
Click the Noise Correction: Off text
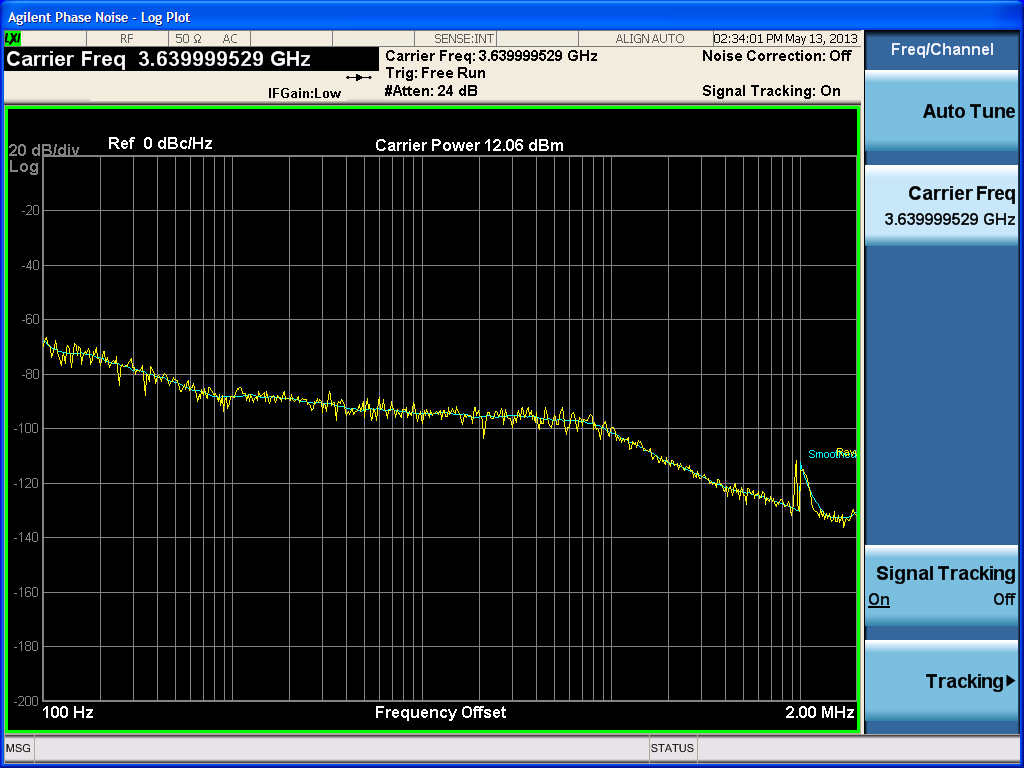point(776,56)
